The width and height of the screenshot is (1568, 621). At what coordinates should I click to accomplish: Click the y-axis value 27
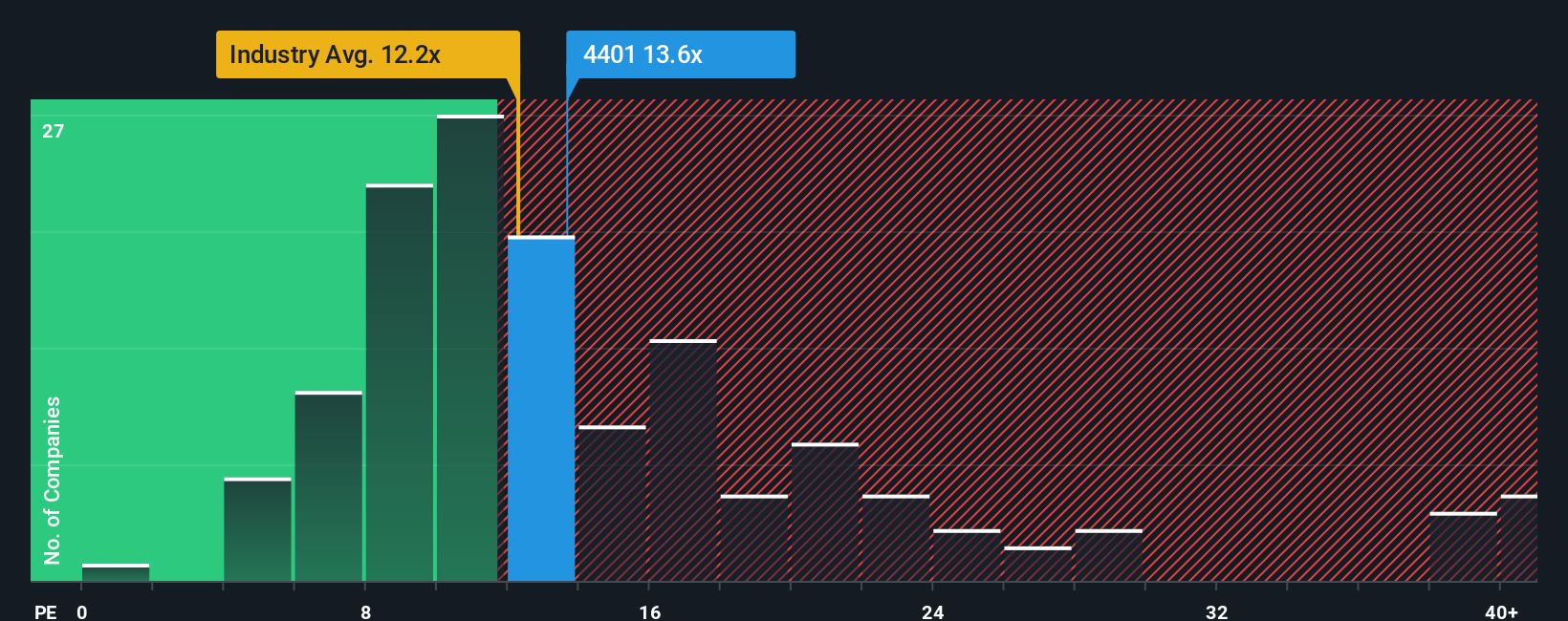(54, 131)
